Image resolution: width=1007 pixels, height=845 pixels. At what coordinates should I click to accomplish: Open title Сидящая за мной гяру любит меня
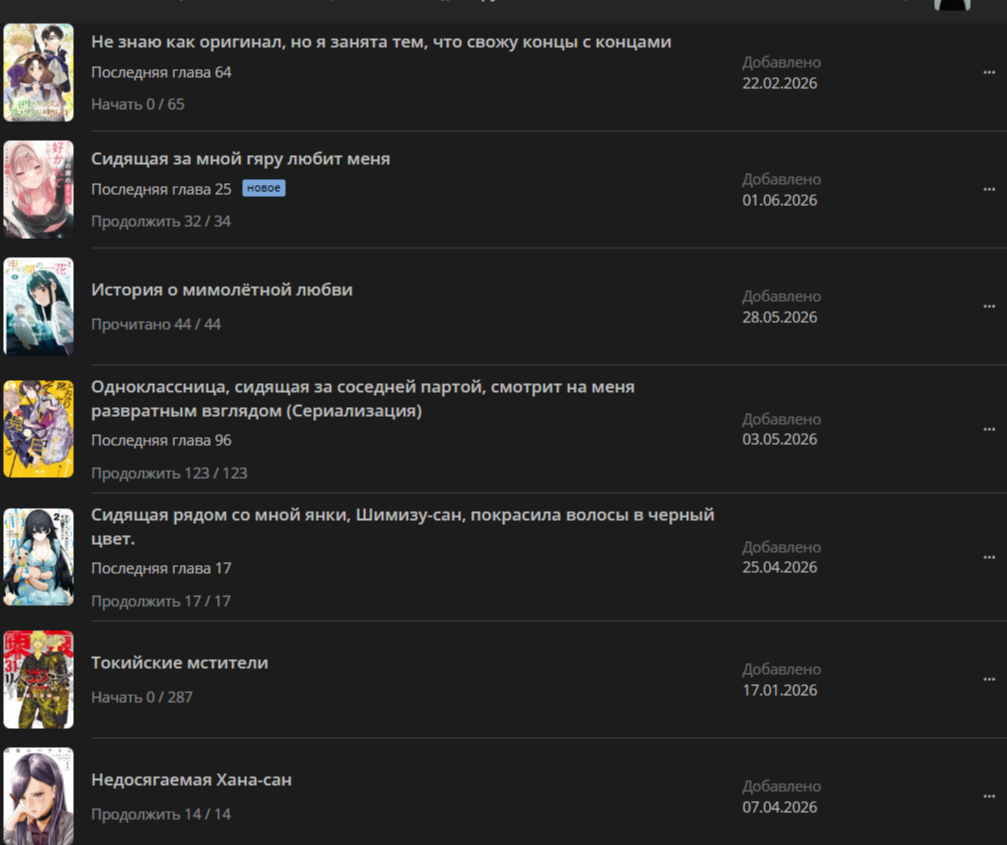(240, 159)
